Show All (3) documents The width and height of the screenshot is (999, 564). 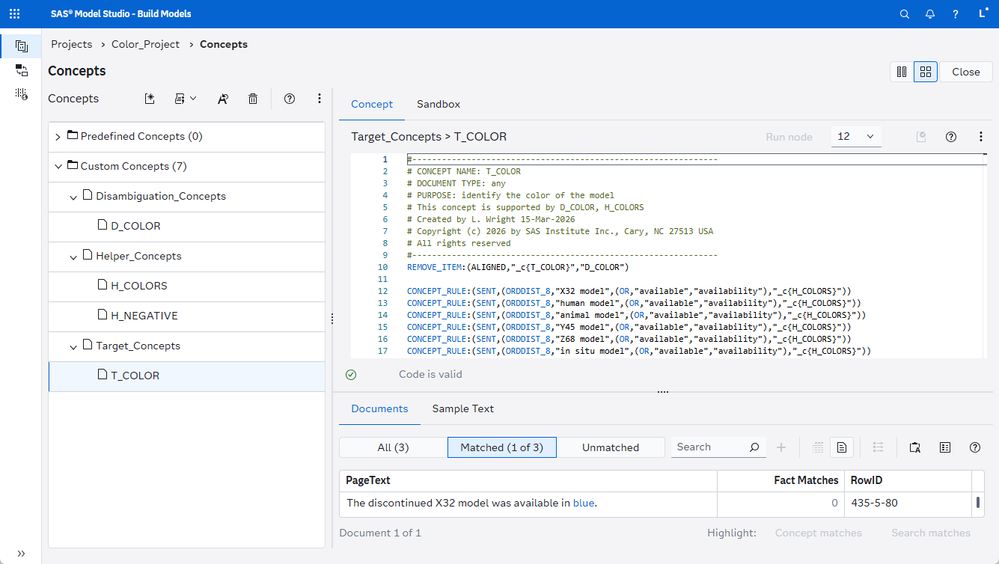click(x=393, y=447)
